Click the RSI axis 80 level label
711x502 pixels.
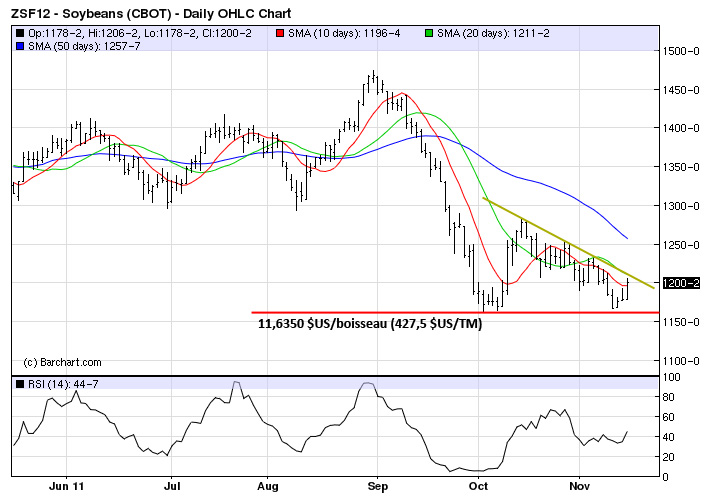[673, 397]
